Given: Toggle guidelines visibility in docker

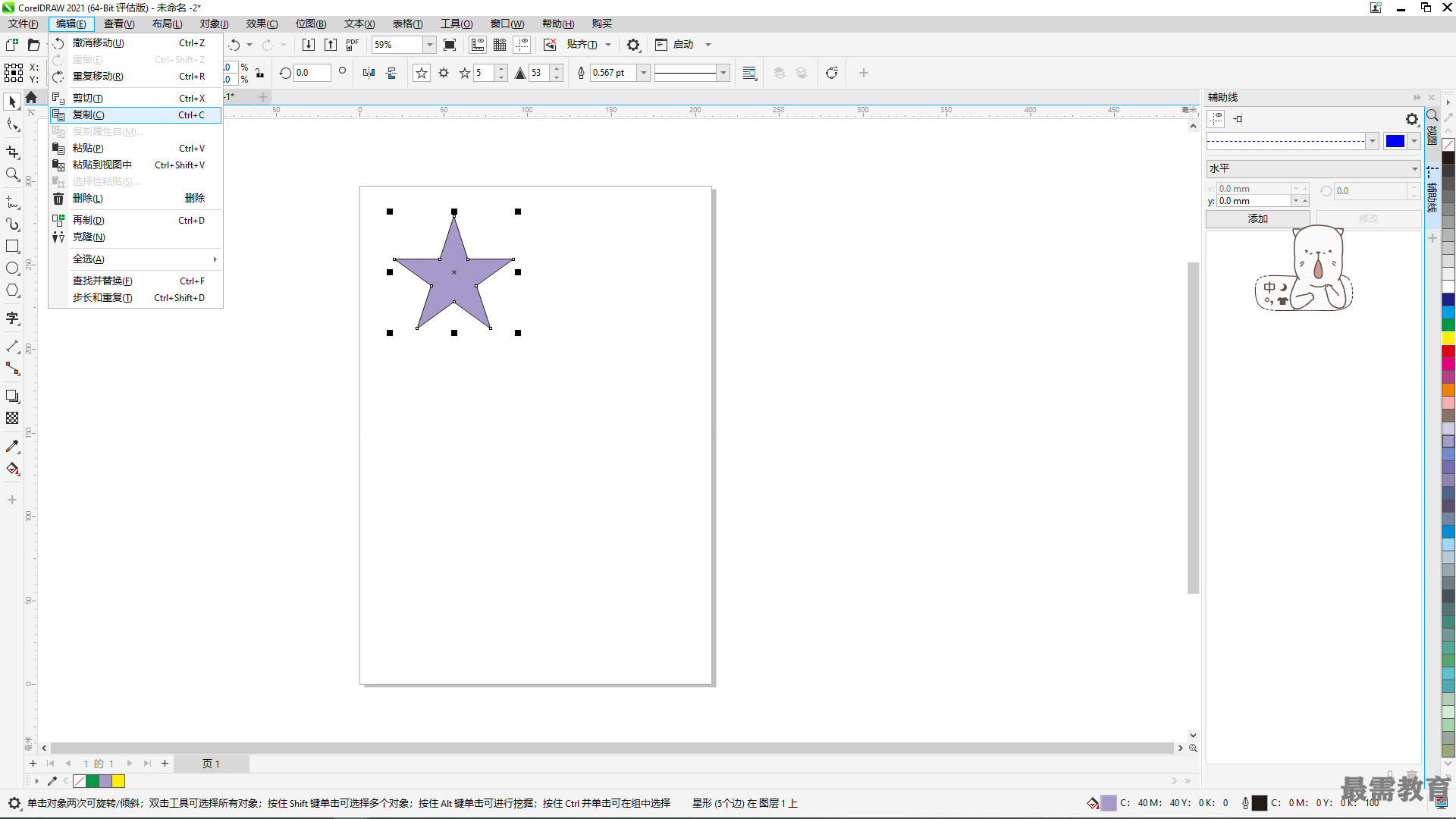Looking at the screenshot, I should point(1216,119).
